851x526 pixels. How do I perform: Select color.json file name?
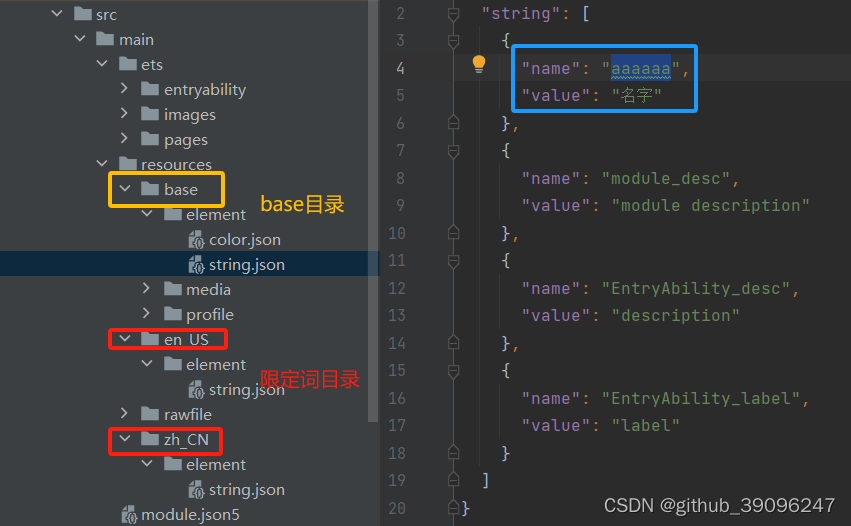[245, 239]
